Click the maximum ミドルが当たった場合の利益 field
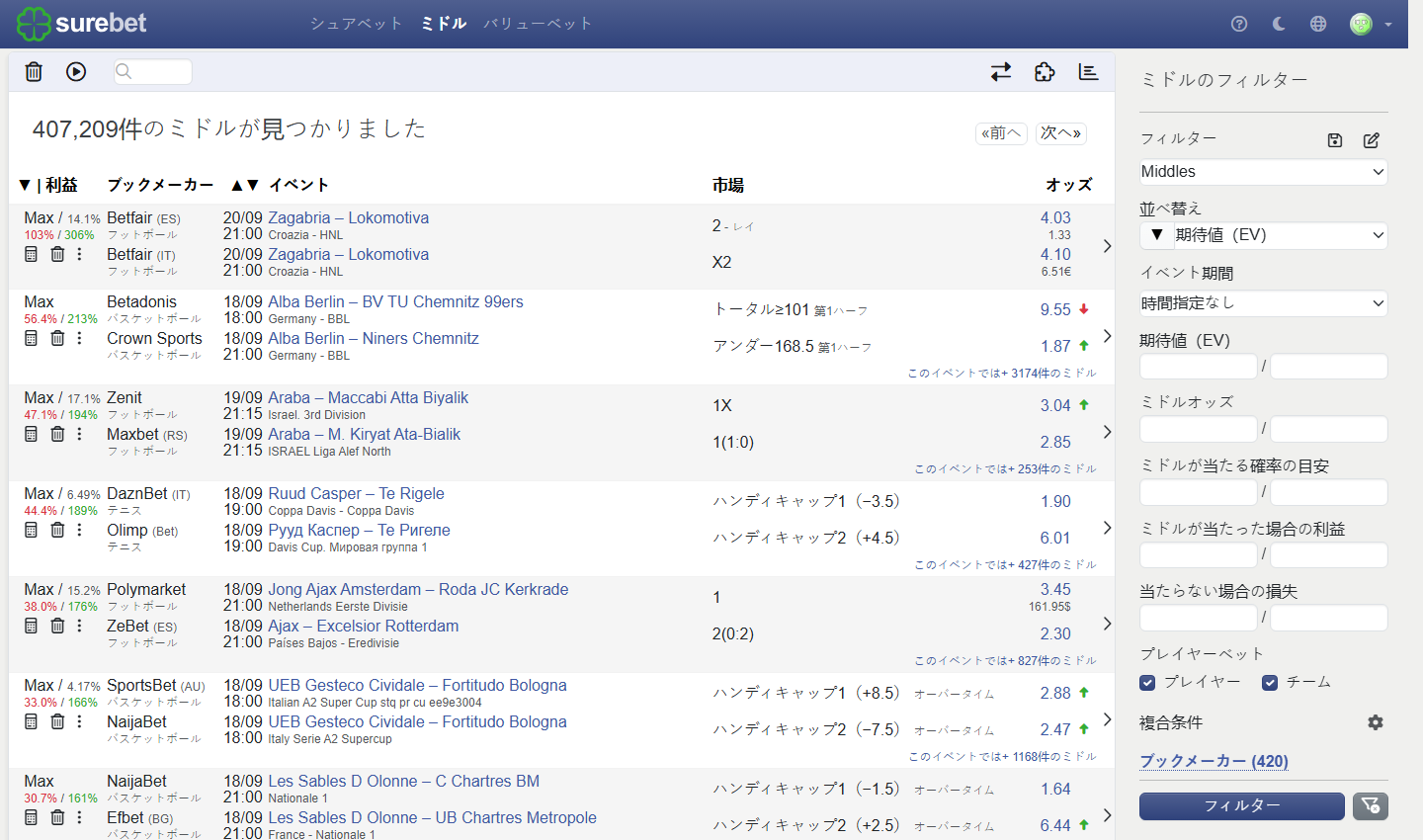Viewport: 1423px width, 840px height. tap(1329, 555)
